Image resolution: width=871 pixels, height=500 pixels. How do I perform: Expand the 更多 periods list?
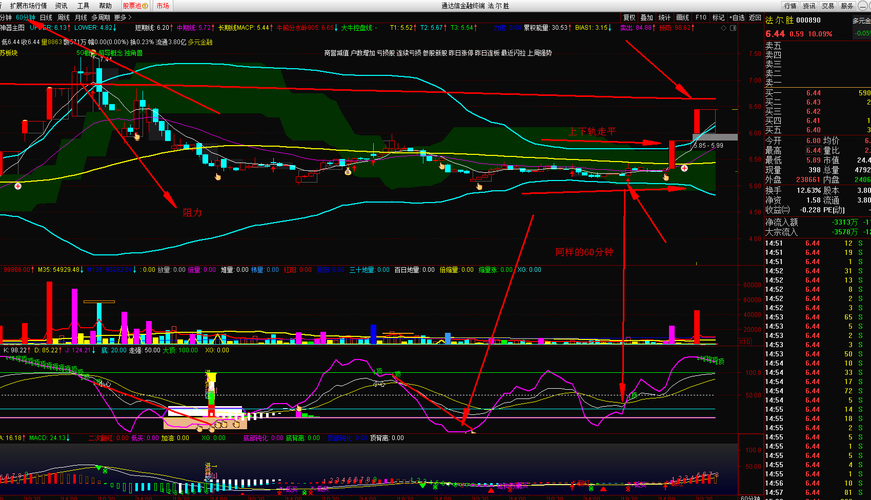[122, 18]
